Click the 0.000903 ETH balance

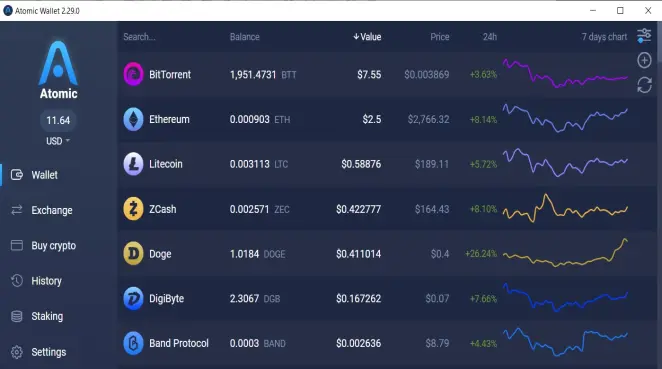[260, 119]
